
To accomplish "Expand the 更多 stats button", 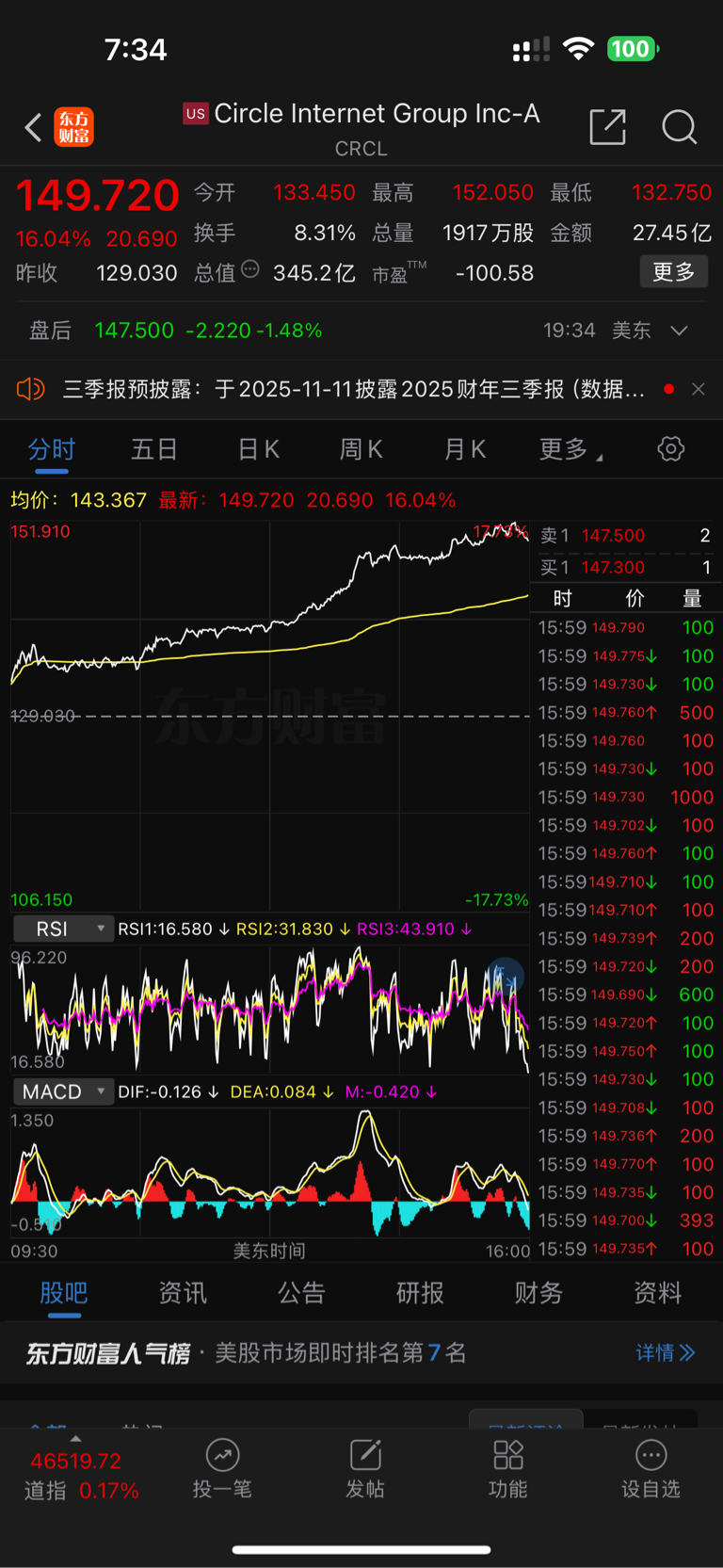I will [673, 272].
